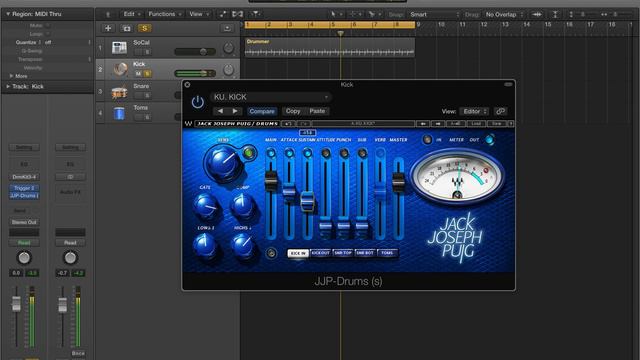Open the KU. KICK preset dropdown

271,97
